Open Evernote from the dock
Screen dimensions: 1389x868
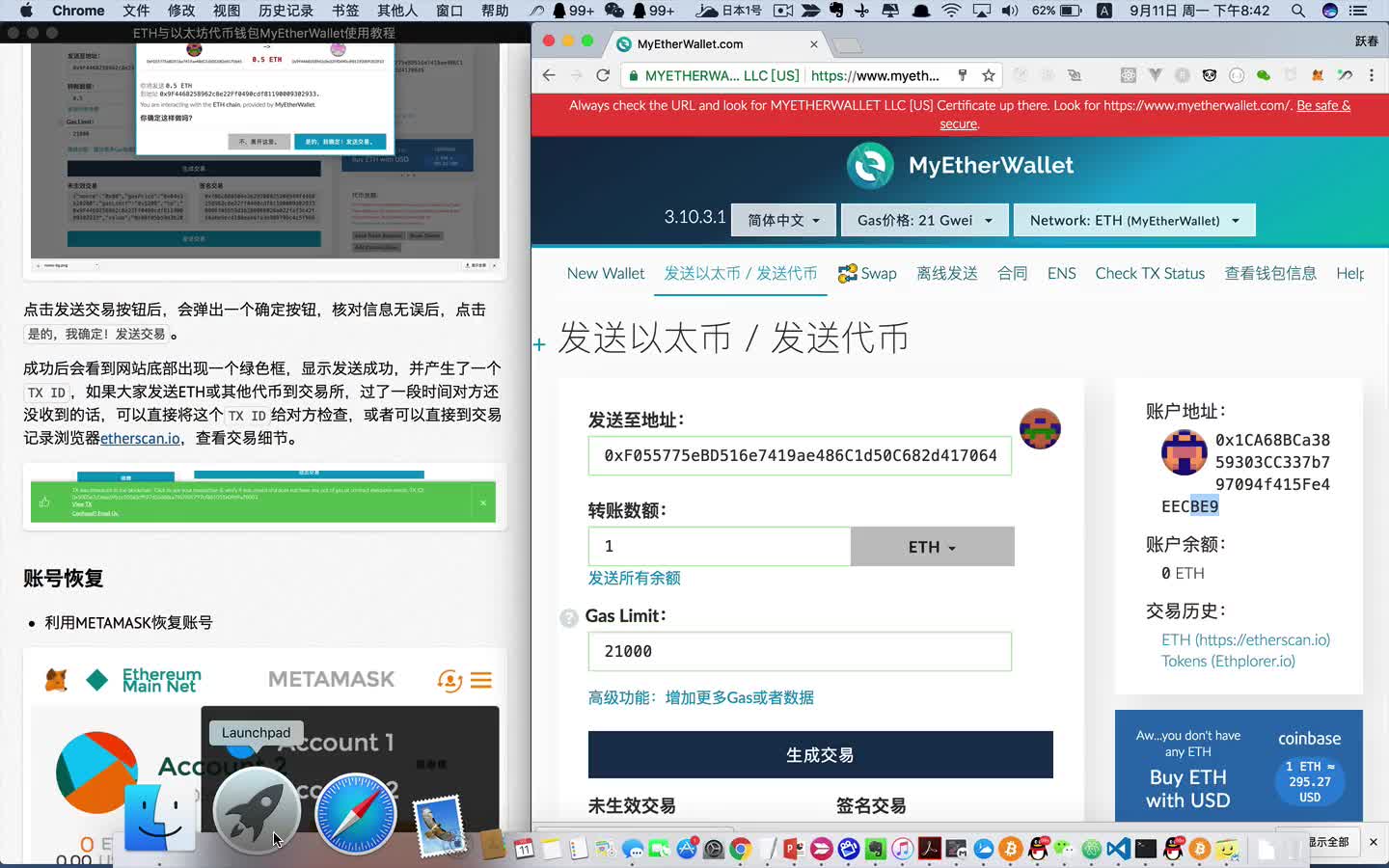coord(875,849)
